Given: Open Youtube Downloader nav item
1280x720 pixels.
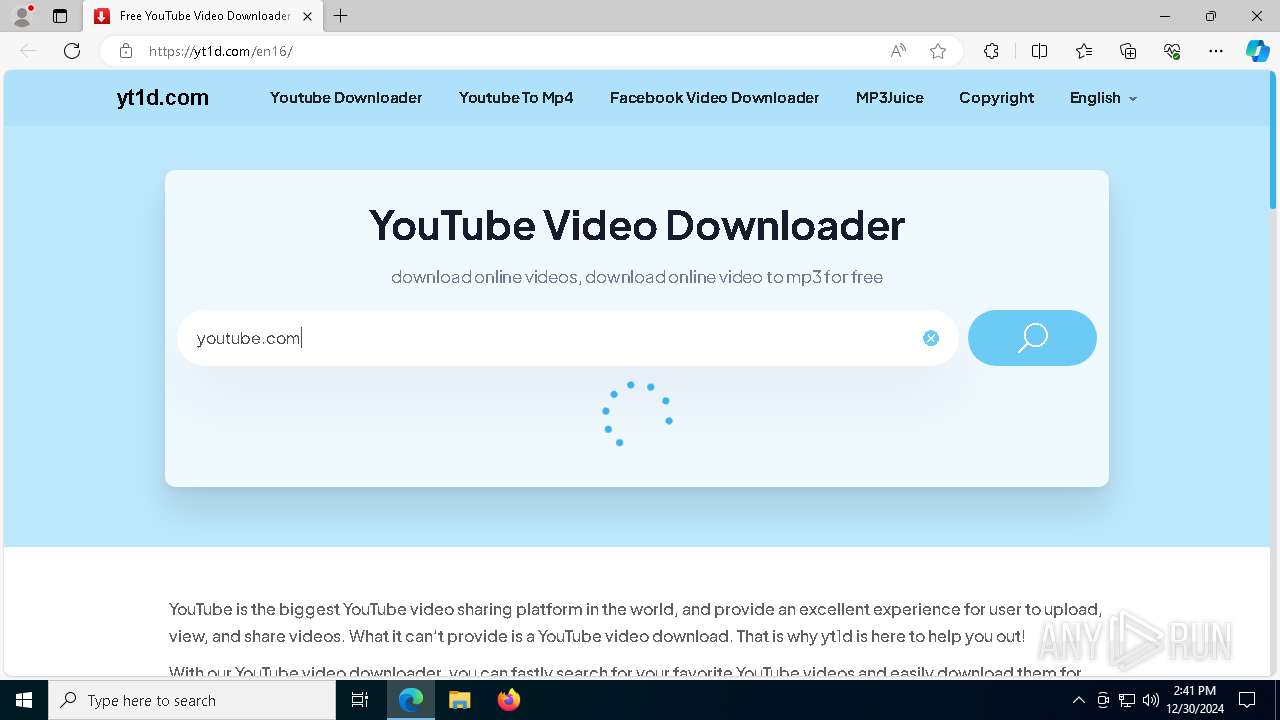Looking at the screenshot, I should pos(346,98).
